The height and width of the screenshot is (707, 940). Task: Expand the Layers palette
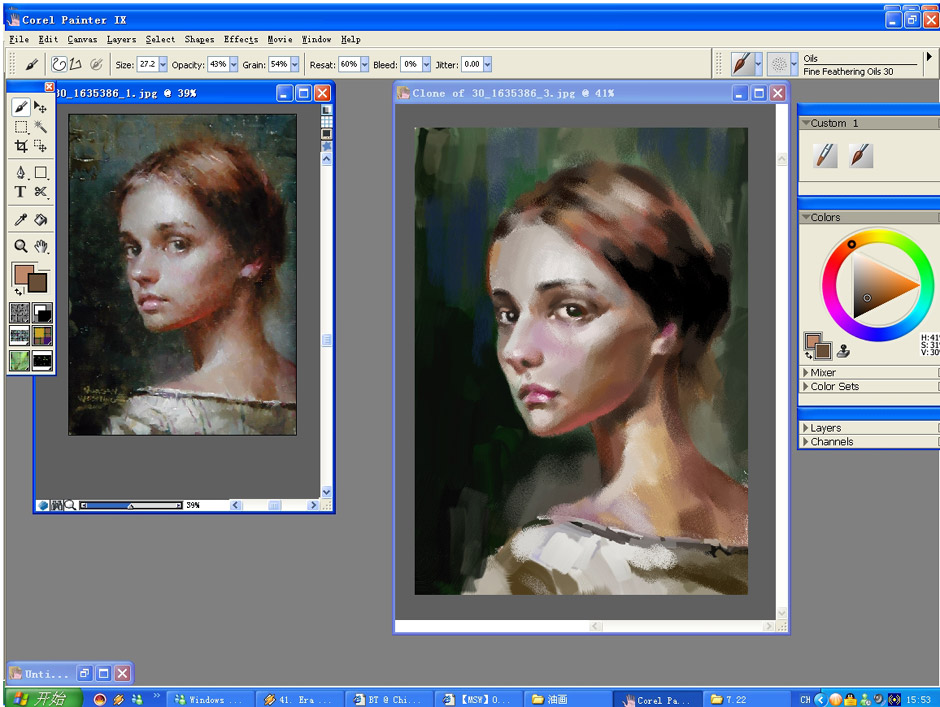pos(806,428)
